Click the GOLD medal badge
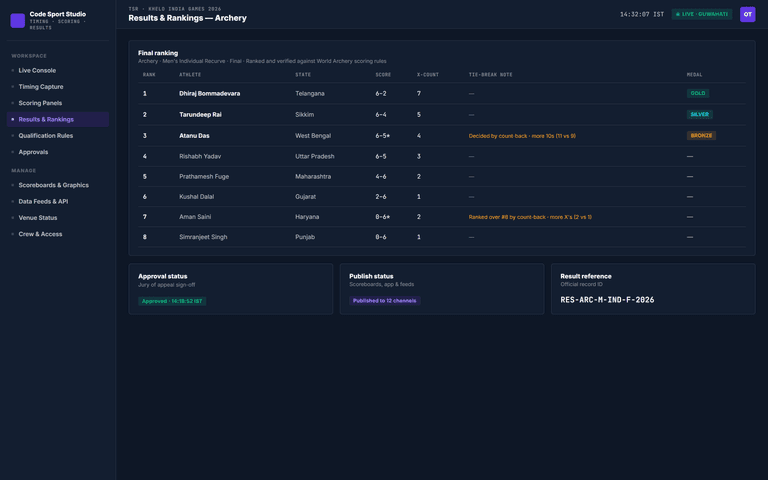The width and height of the screenshot is (768, 480). (697, 93)
